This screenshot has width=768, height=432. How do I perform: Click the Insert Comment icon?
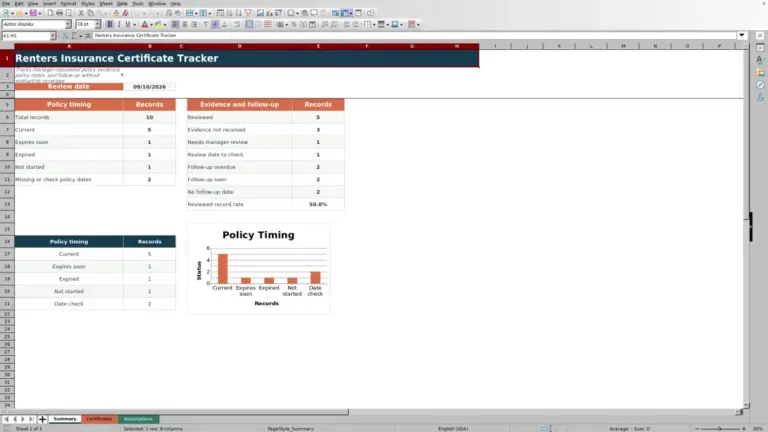tap(314, 13)
